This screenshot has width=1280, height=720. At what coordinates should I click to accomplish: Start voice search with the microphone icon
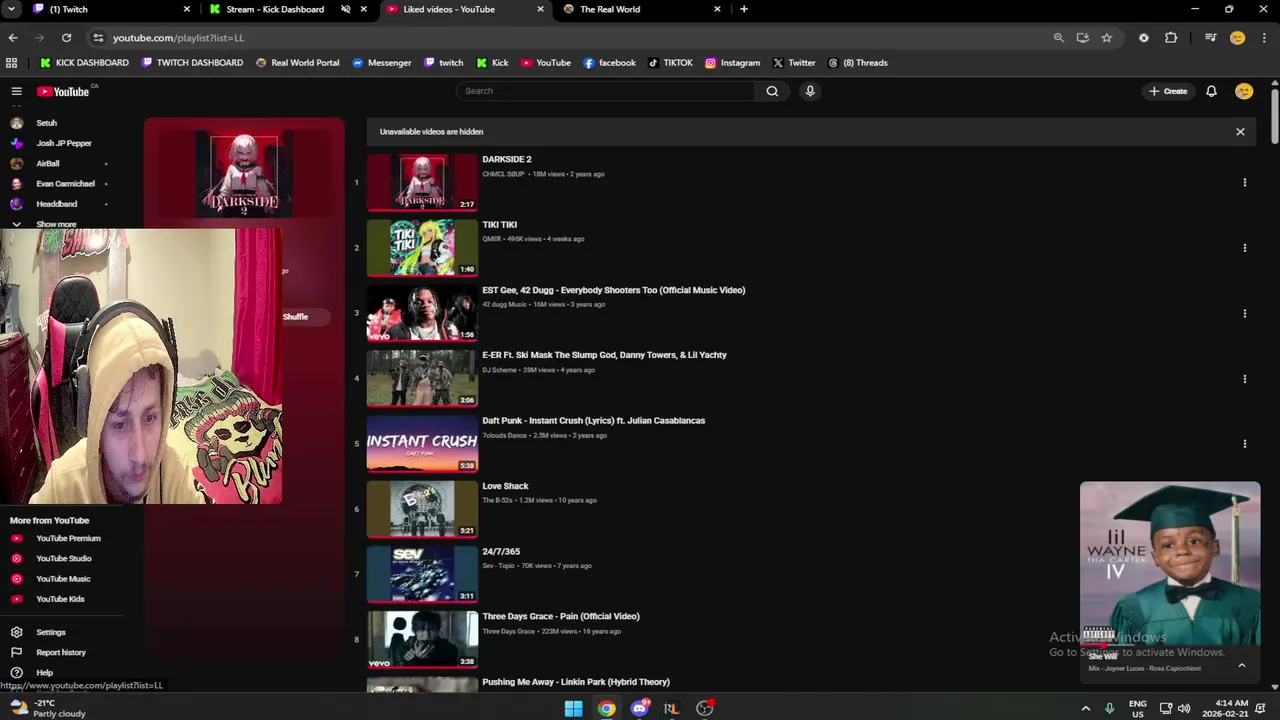click(810, 91)
